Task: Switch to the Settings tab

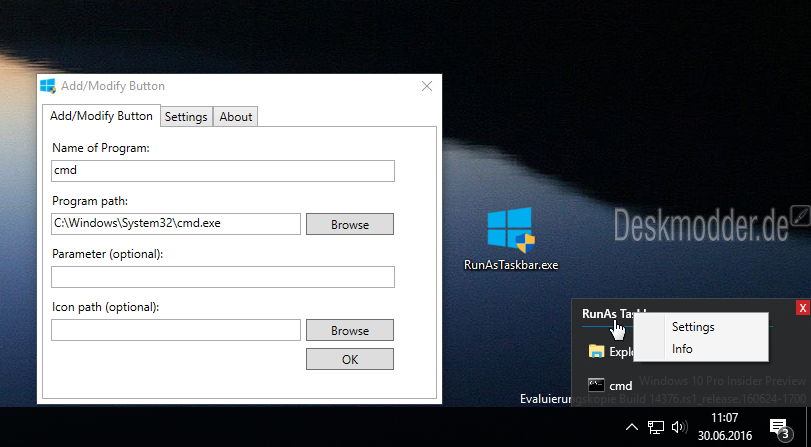Action: tap(186, 117)
